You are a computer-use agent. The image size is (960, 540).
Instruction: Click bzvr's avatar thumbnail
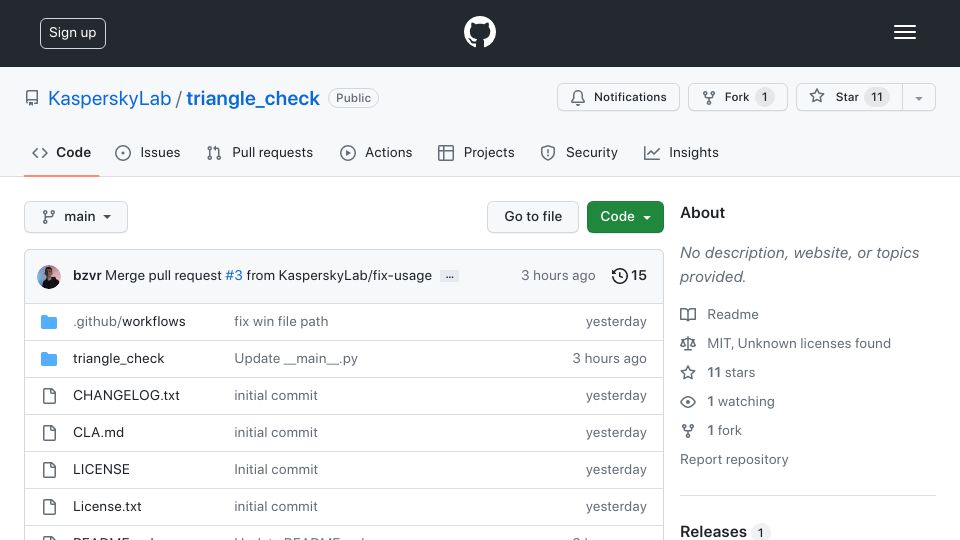tap(49, 277)
